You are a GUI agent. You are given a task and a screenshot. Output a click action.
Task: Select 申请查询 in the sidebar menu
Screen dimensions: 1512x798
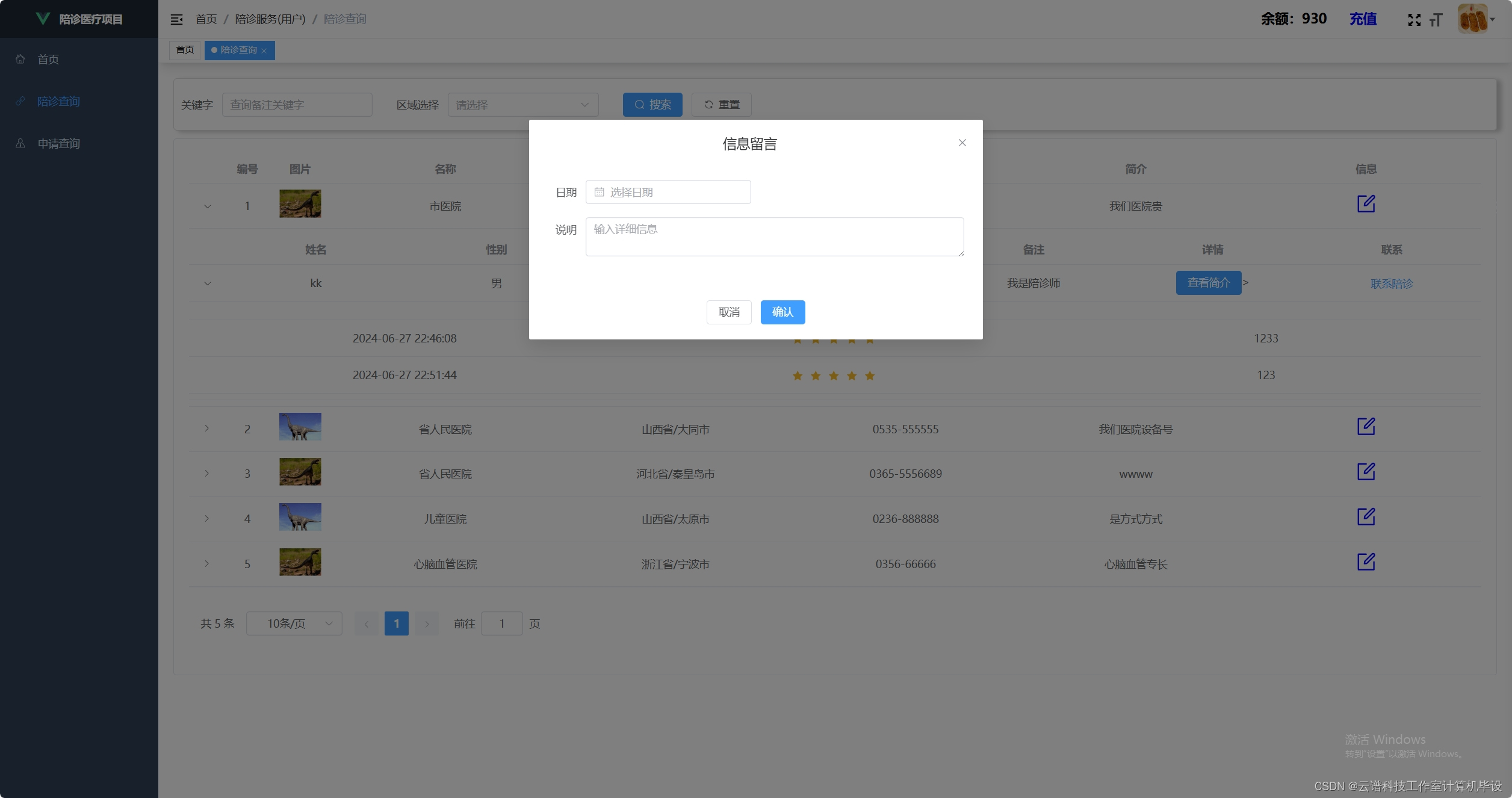pos(58,143)
